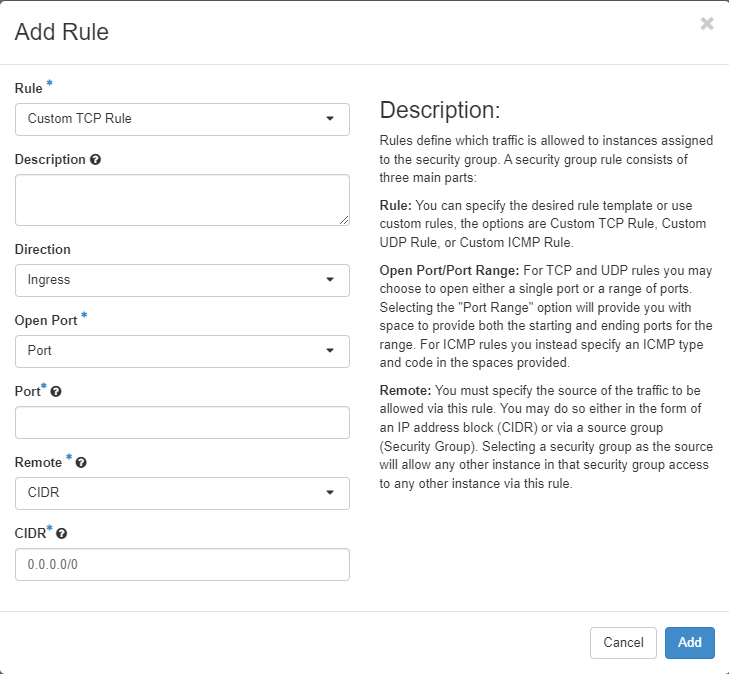Image resolution: width=729 pixels, height=674 pixels.
Task: Click the blue Add button
Action: point(689,643)
